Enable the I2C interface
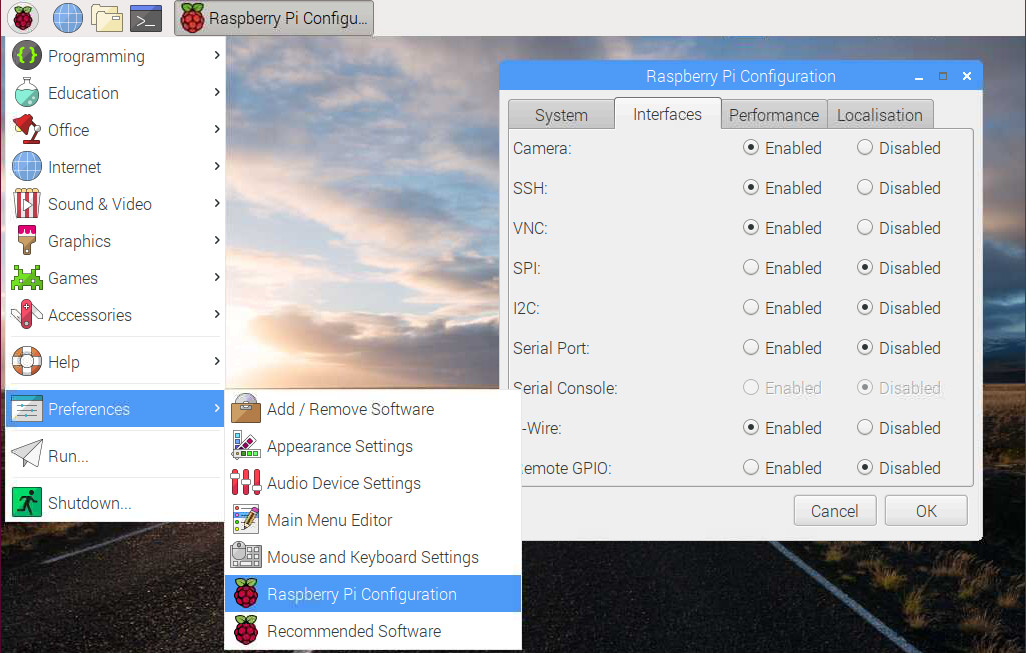The width and height of the screenshot is (1026, 653). tap(751, 307)
